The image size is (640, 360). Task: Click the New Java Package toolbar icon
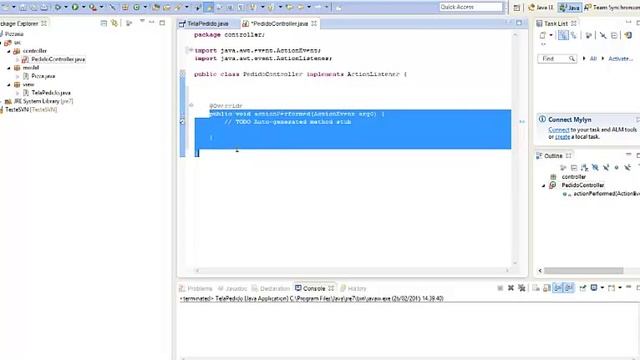pyautogui.click(x=125, y=7)
